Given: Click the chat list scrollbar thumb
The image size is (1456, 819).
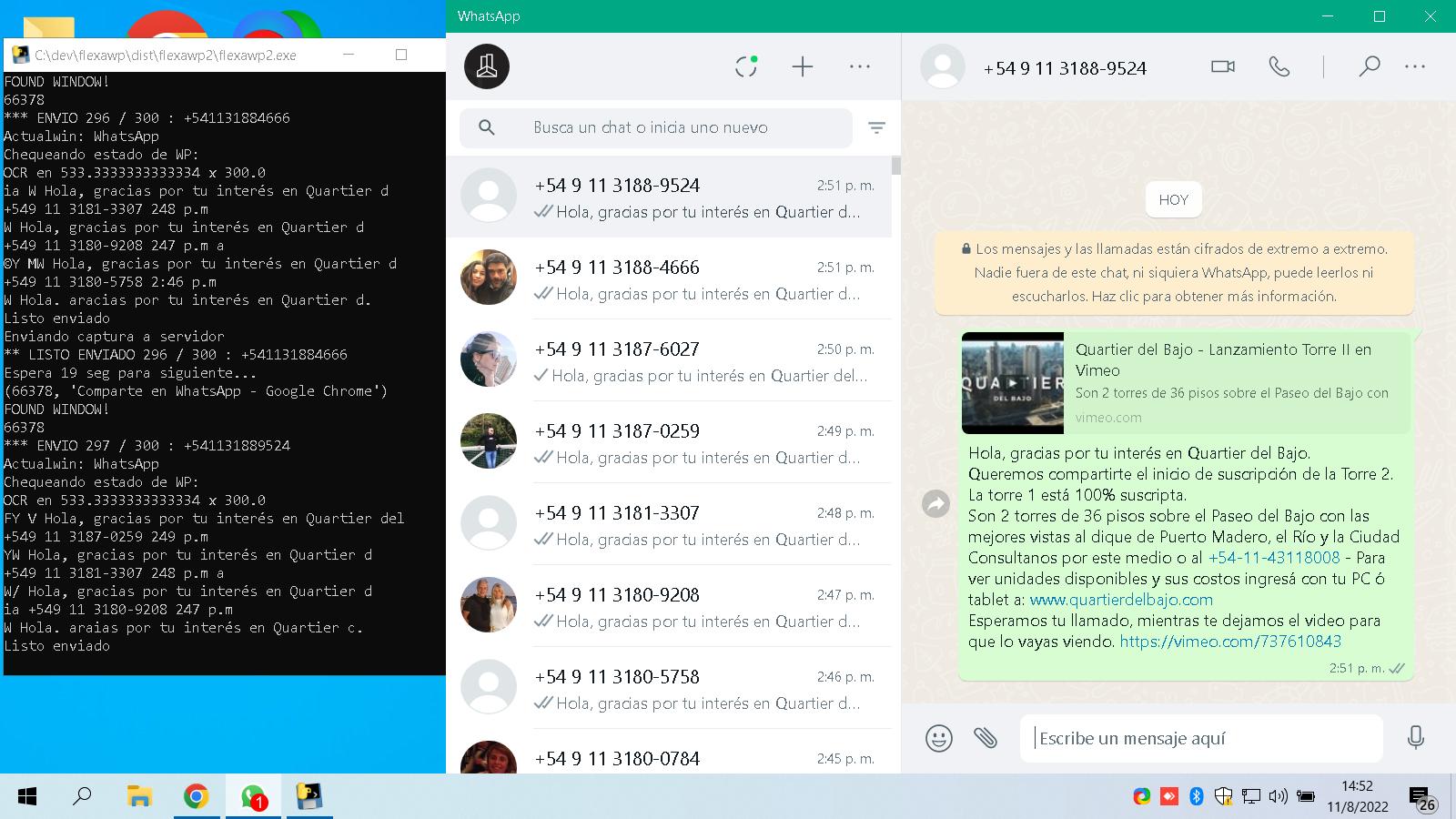Looking at the screenshot, I should pyautogui.click(x=896, y=166).
